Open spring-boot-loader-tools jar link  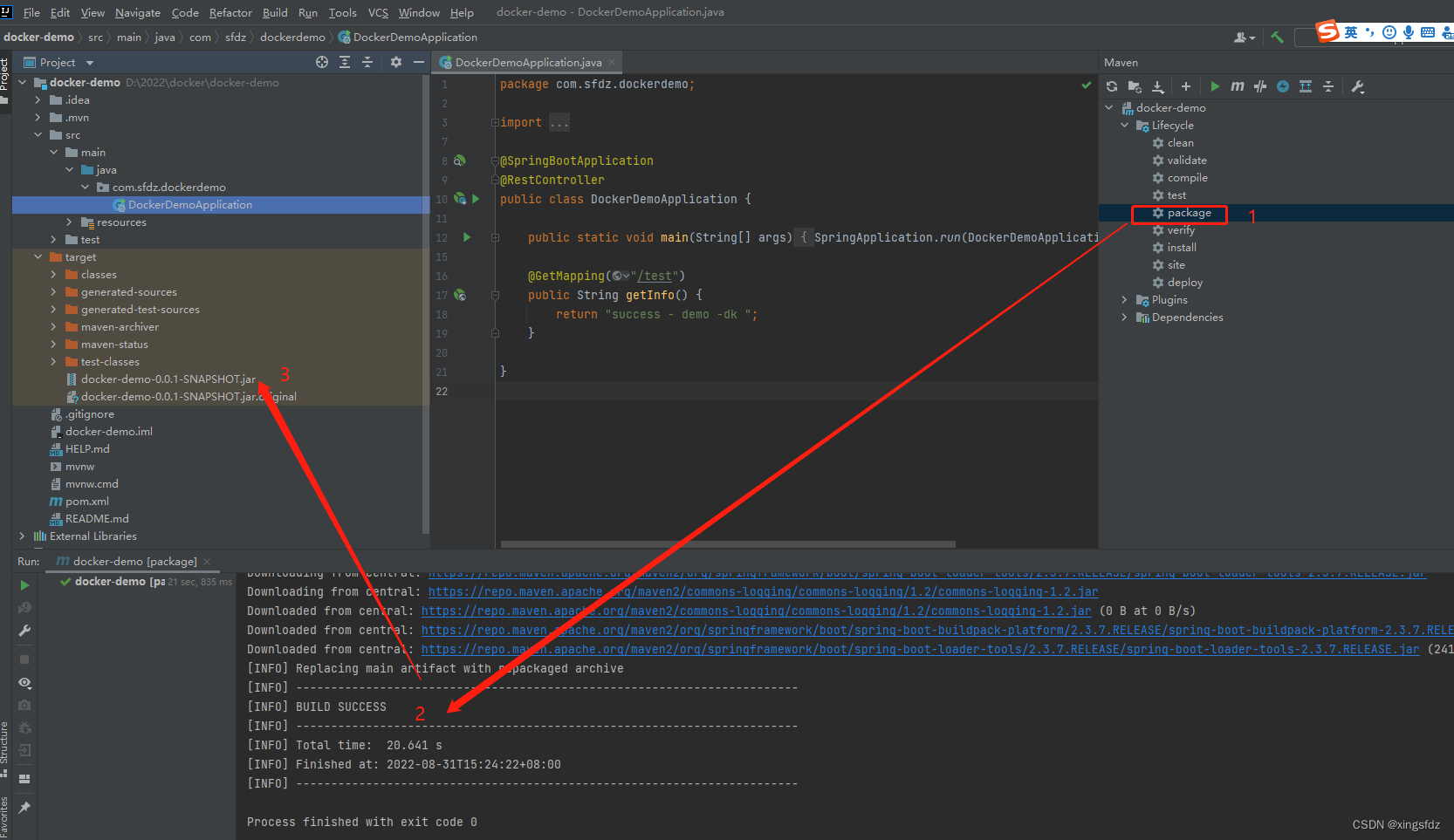pos(920,650)
